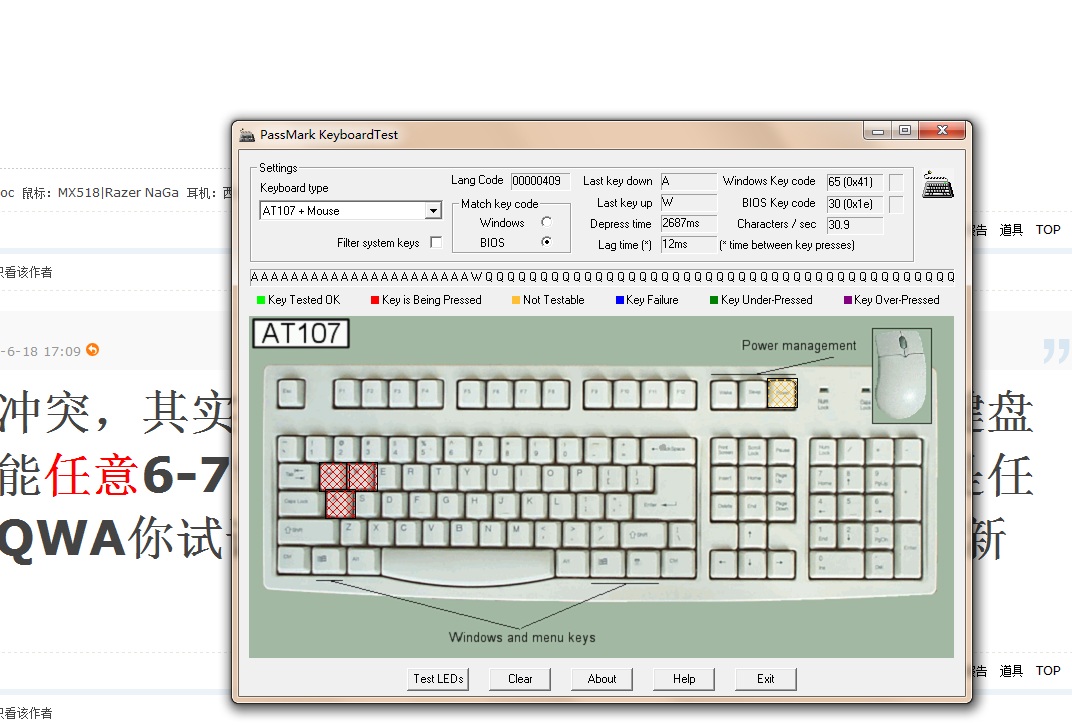Click the Characters / sec field showing 30.9

[x=855, y=224]
